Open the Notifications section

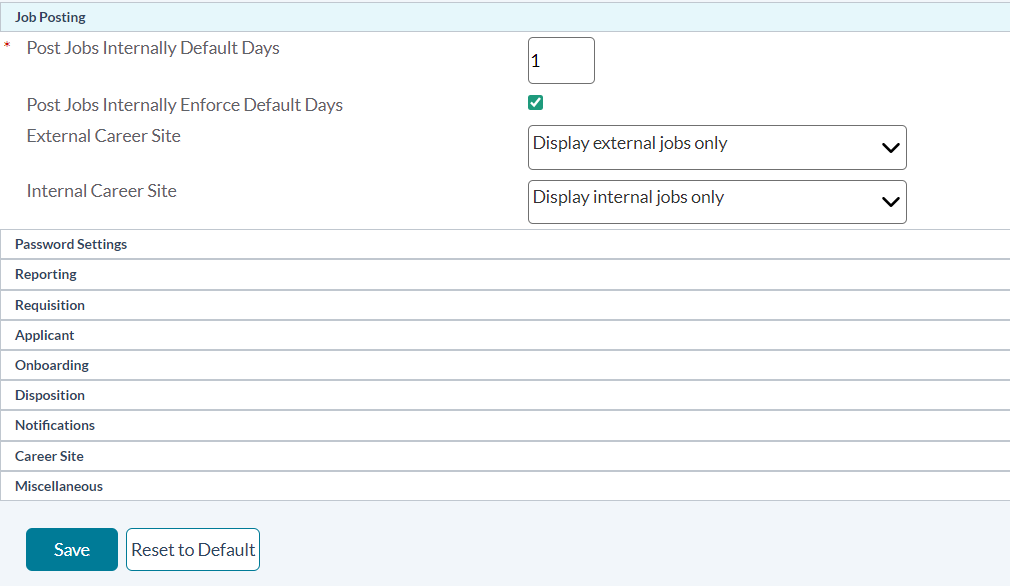[x=55, y=425]
